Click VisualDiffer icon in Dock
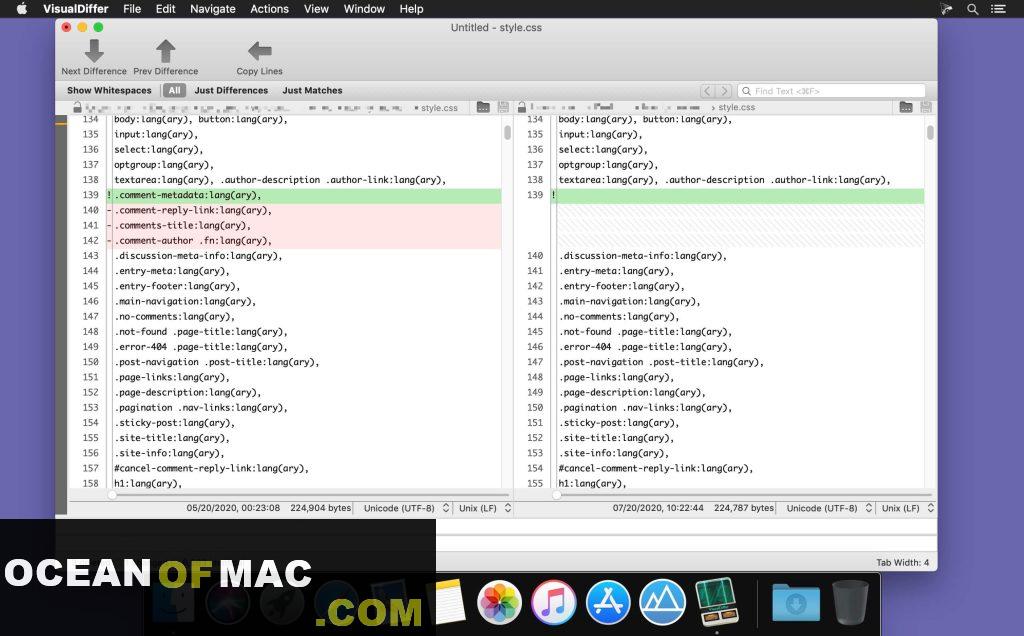1024x636 pixels. click(x=716, y=602)
